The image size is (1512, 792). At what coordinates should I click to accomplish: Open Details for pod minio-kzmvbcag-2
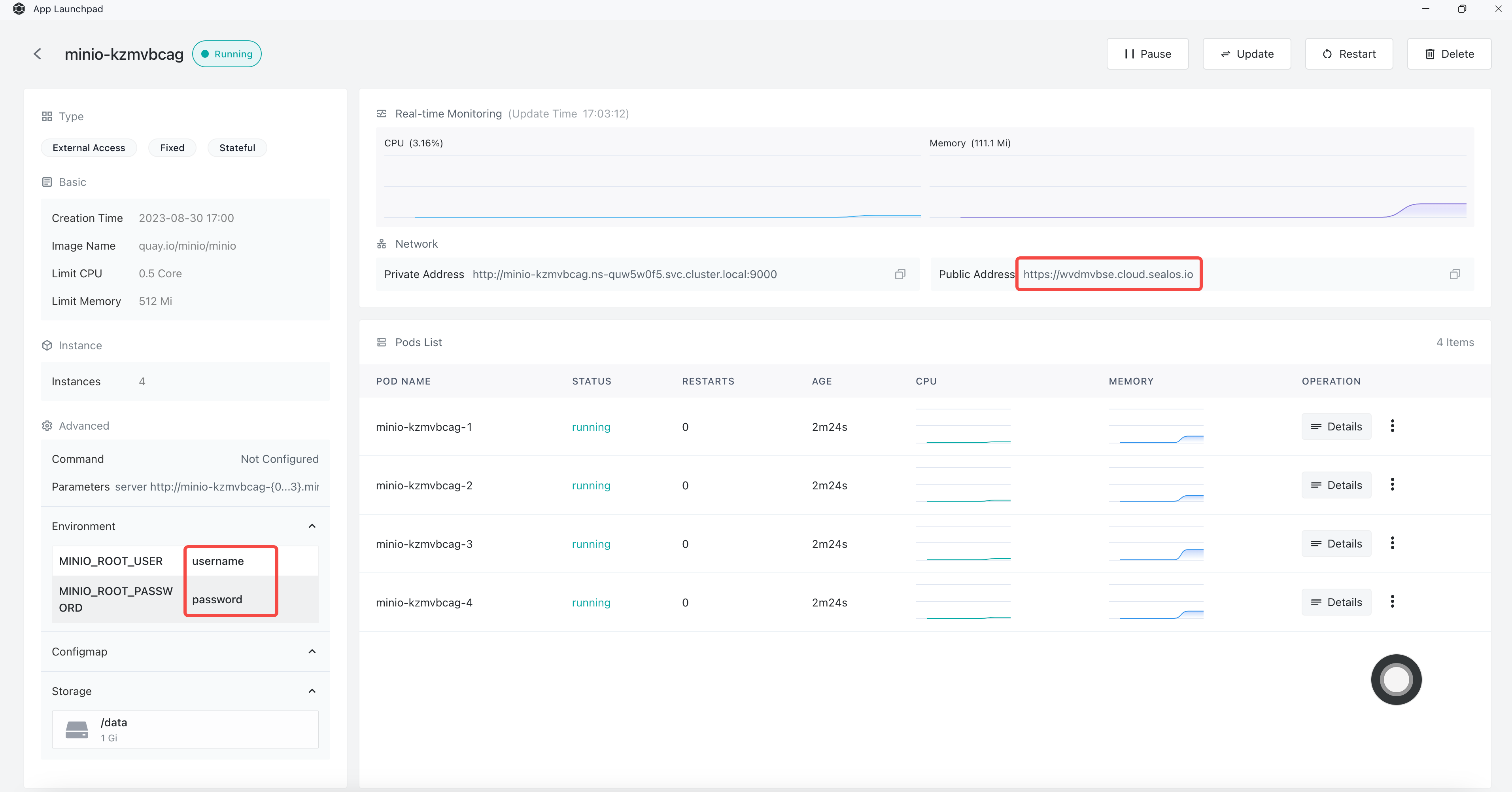point(1336,485)
